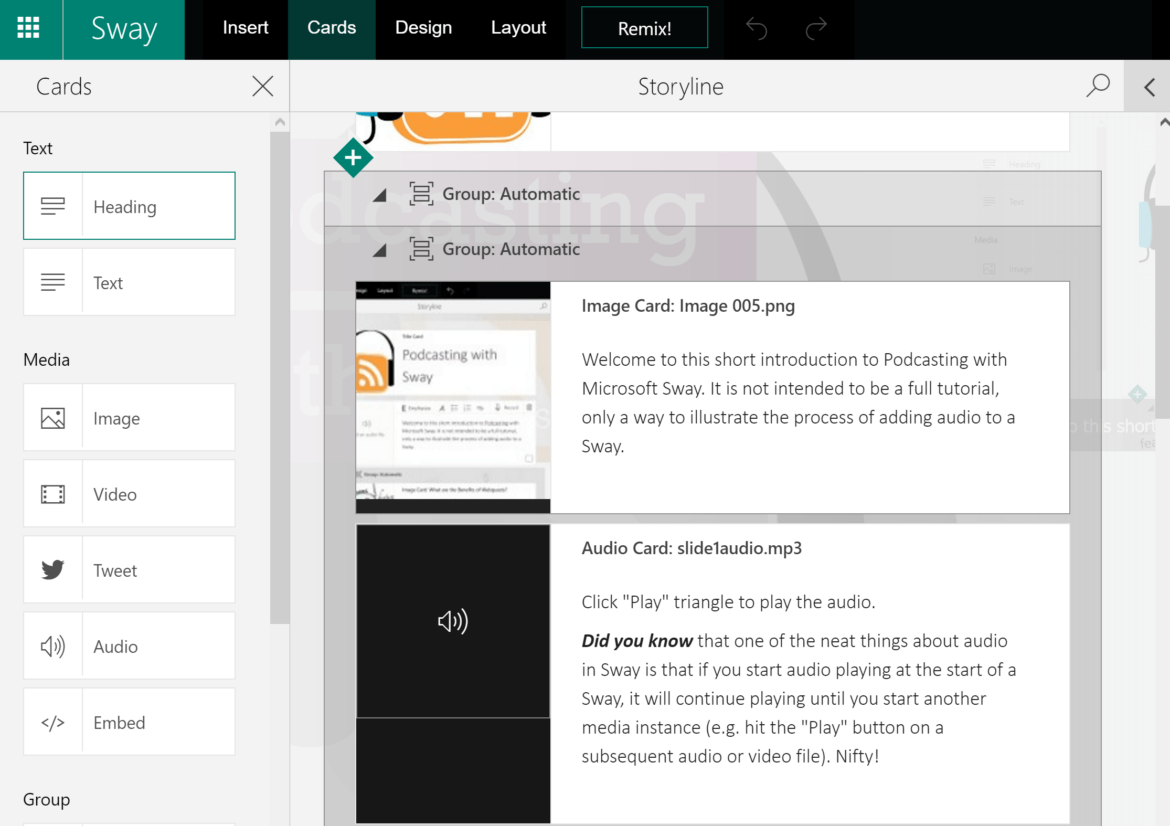Screen dimensions: 1170x826
Task: Expand the preview pane with the chevron arrow
Action: 1149,87
